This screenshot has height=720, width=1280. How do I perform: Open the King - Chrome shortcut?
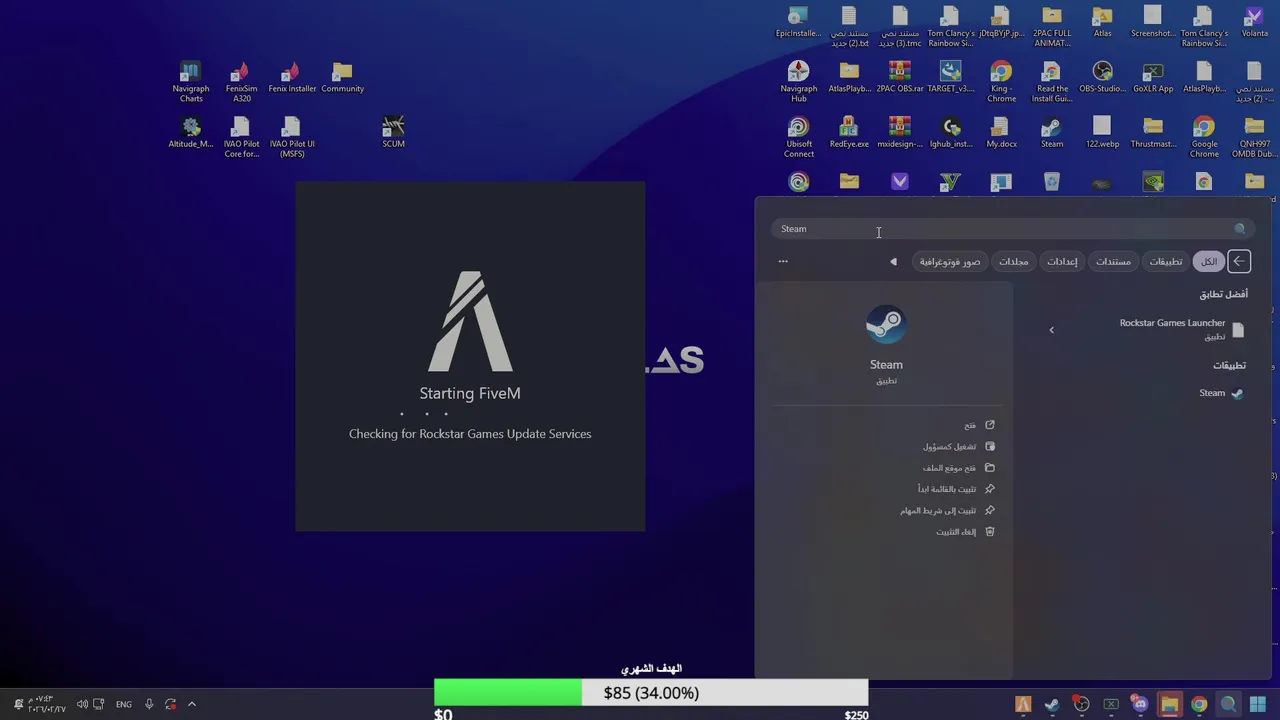[1001, 82]
